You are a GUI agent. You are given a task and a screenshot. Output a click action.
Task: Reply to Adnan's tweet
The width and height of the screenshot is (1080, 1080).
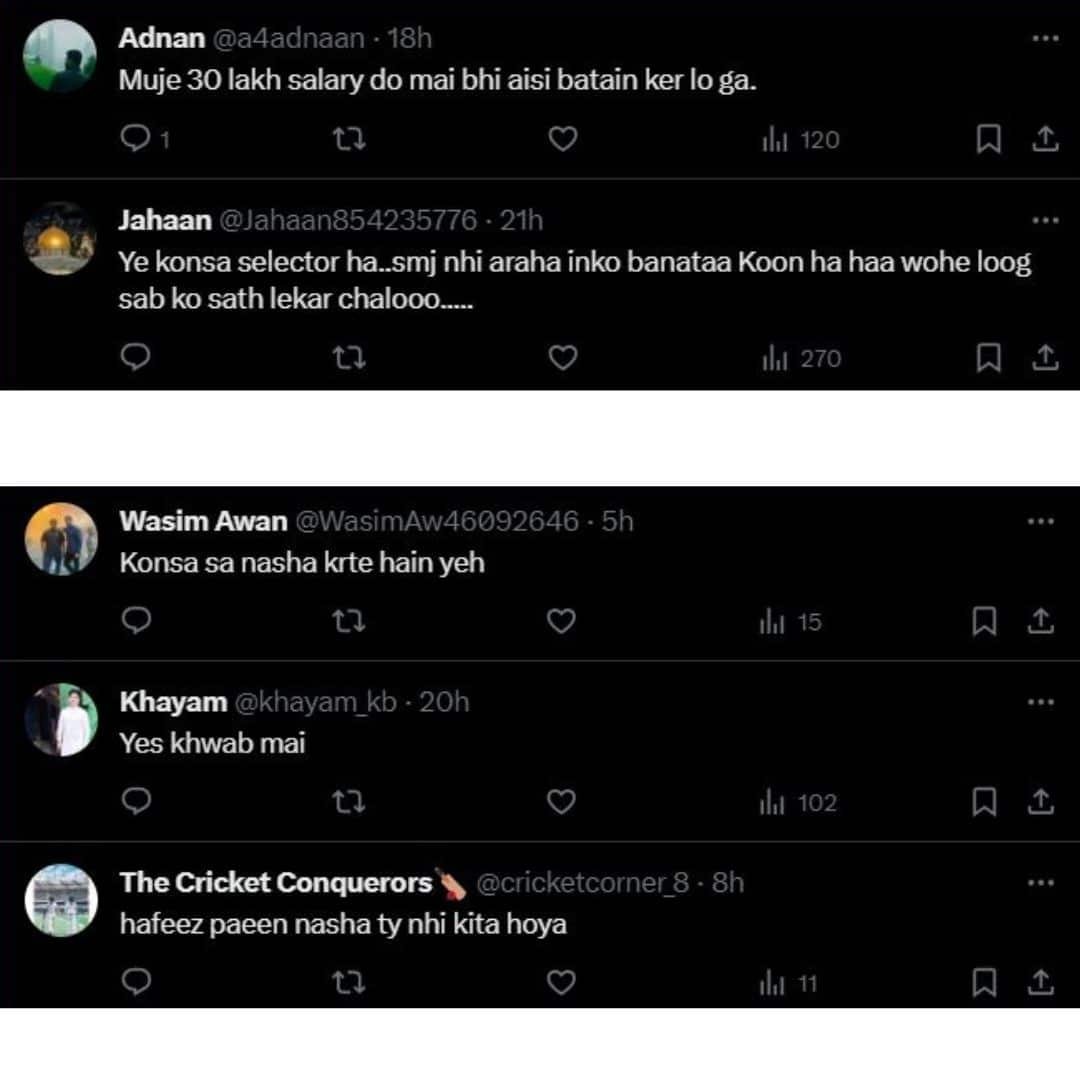click(x=135, y=140)
